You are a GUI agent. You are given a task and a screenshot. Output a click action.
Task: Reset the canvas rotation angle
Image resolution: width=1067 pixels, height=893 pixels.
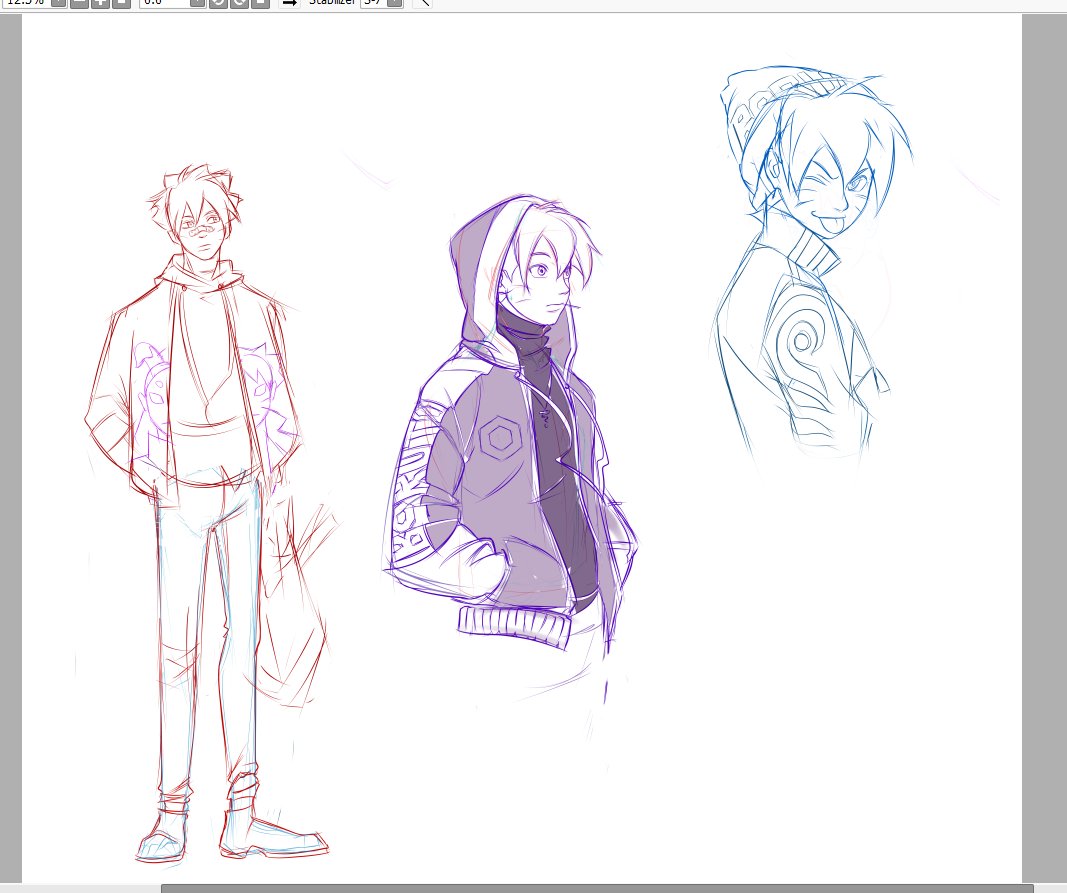click(x=260, y=4)
